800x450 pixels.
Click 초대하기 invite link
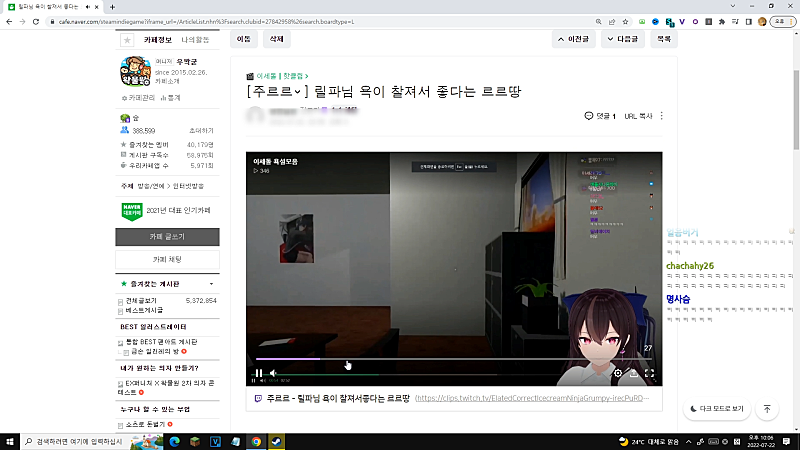pyautogui.click(x=201, y=131)
